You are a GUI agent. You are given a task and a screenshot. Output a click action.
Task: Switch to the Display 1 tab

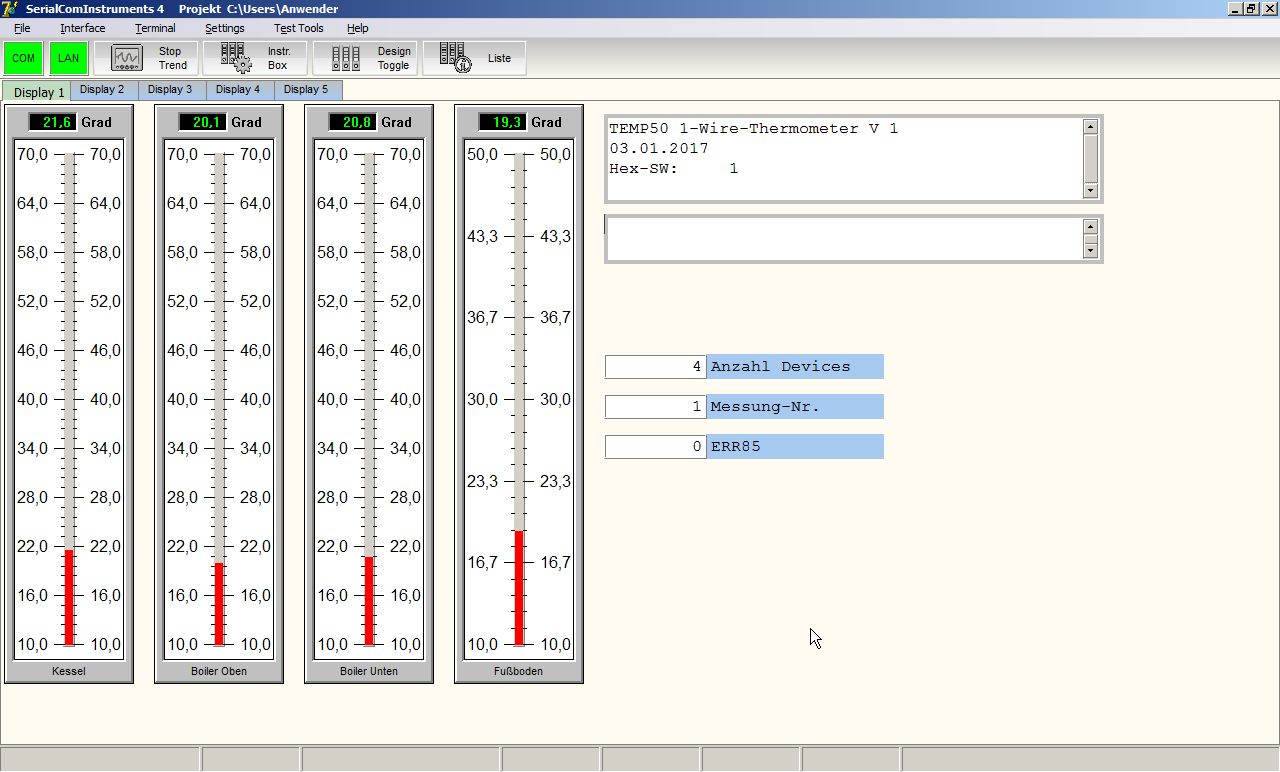[x=37, y=91]
